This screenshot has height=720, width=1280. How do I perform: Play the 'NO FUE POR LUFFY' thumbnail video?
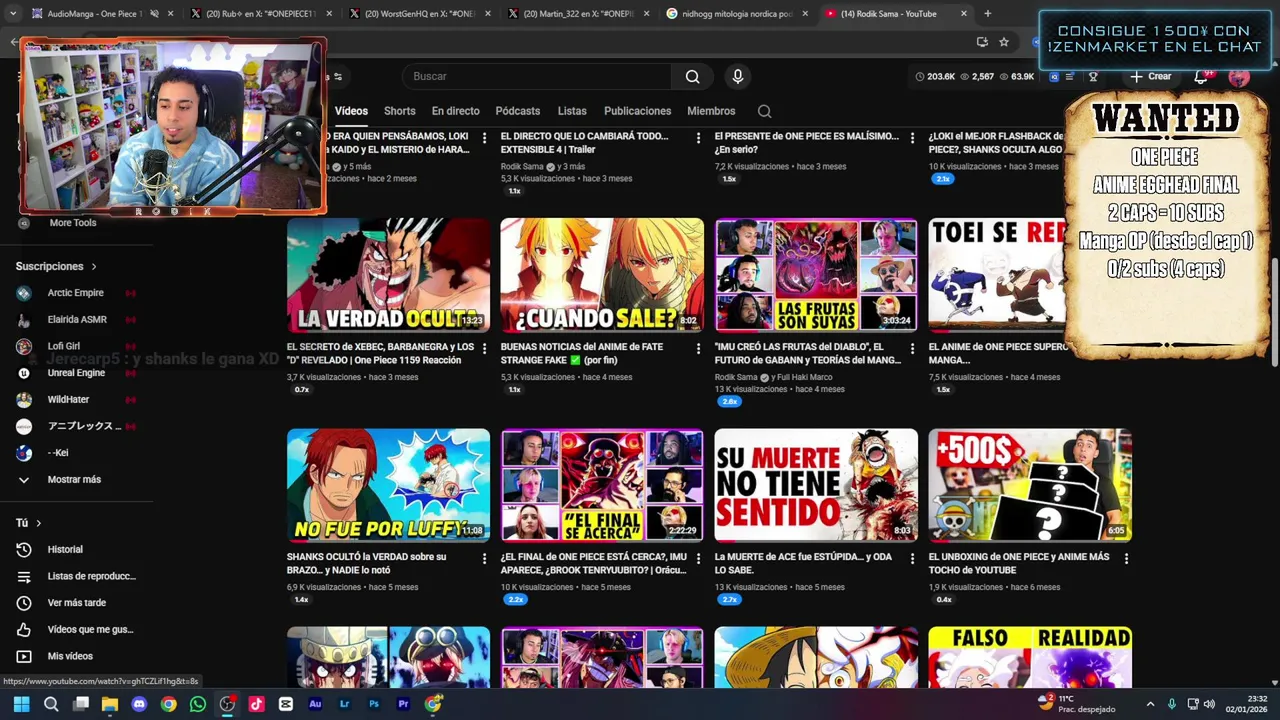pos(388,485)
